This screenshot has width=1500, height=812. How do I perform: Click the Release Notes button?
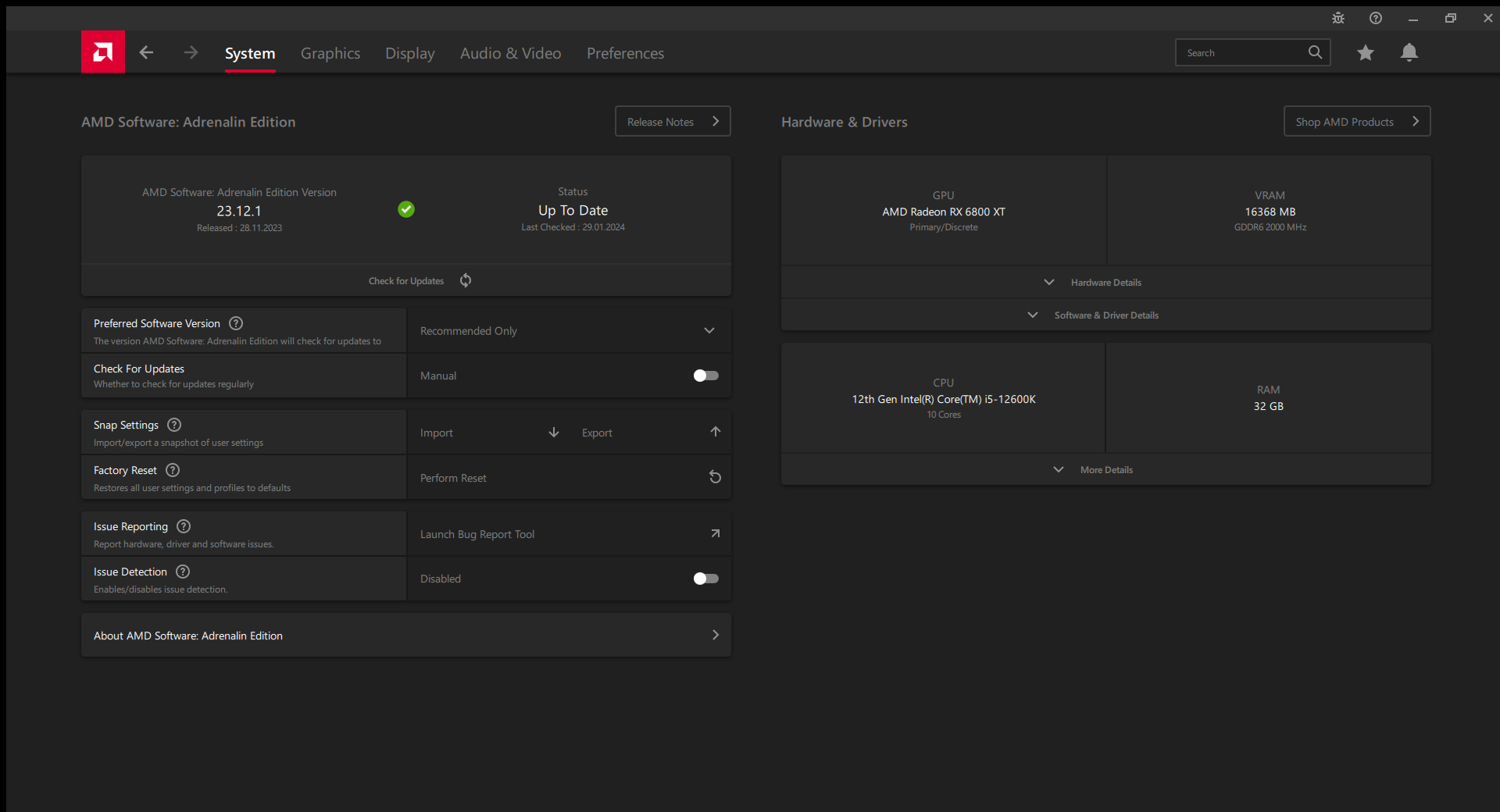[673, 121]
